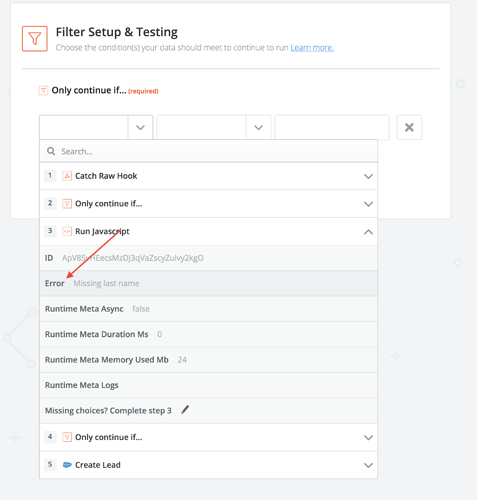This screenshot has height=500, width=477.
Task: Expand step 4 Only continue if chevron
Action: [368, 438]
